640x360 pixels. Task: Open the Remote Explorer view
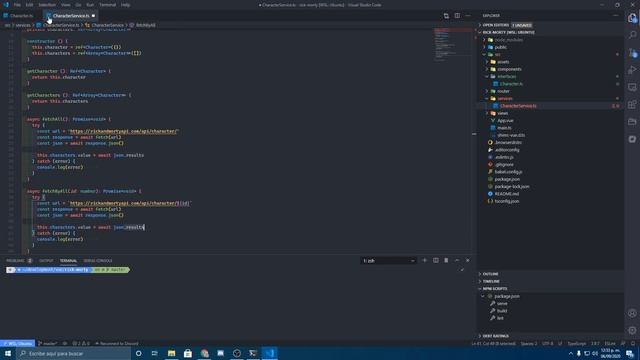click(x=632, y=87)
